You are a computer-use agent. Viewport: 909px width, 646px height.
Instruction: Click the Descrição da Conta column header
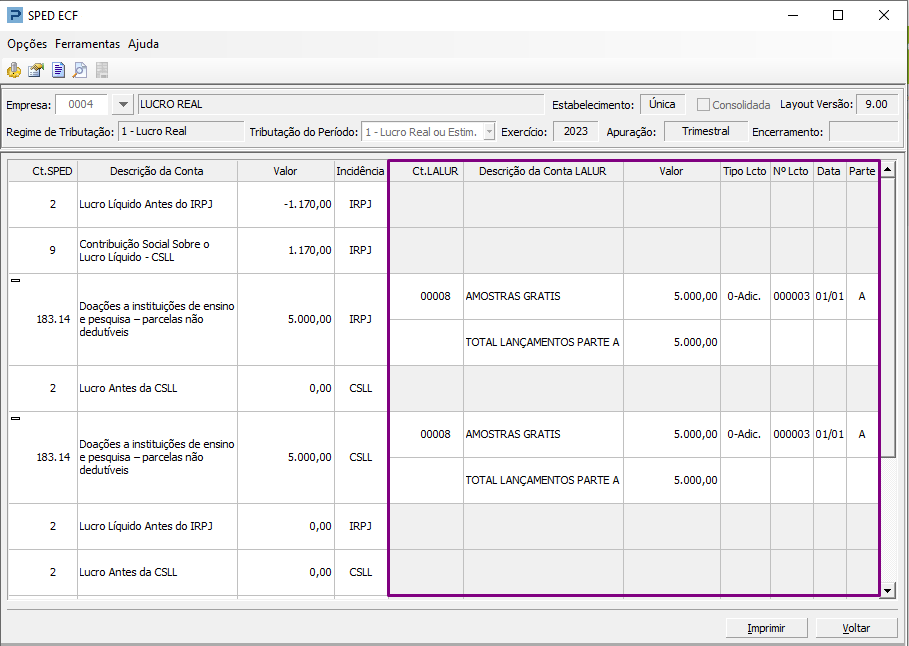157,171
